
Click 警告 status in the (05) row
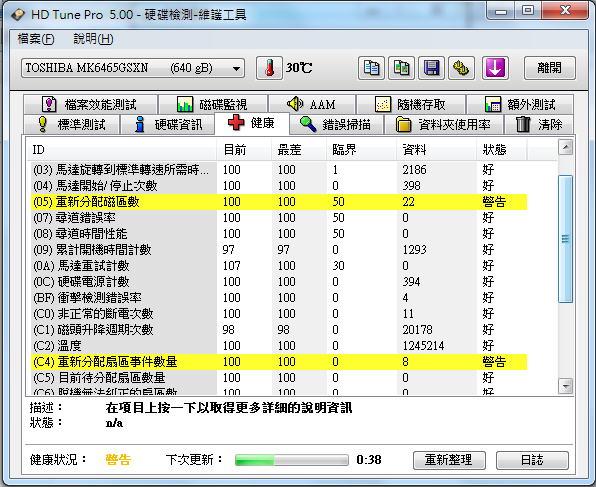pos(494,201)
